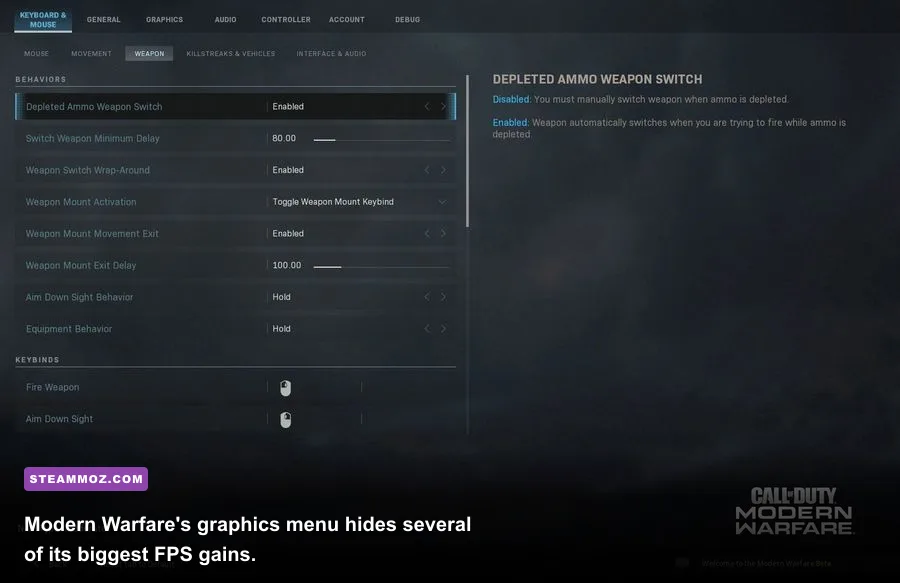Select the Weapon Mount Exit Delay label
900x583 pixels.
(81, 265)
